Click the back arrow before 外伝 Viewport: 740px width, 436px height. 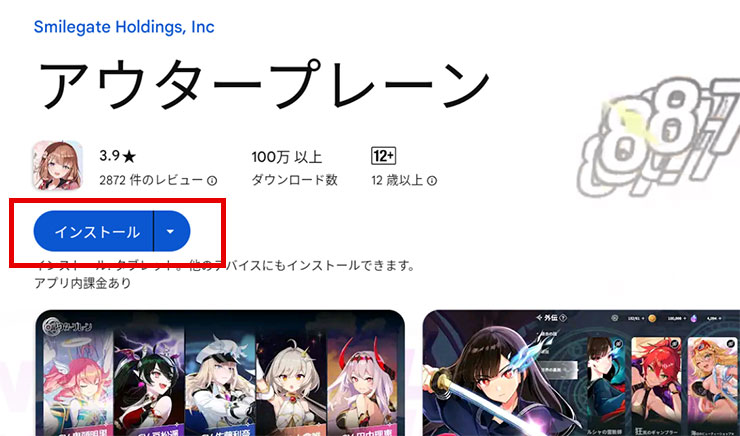tap(539, 318)
